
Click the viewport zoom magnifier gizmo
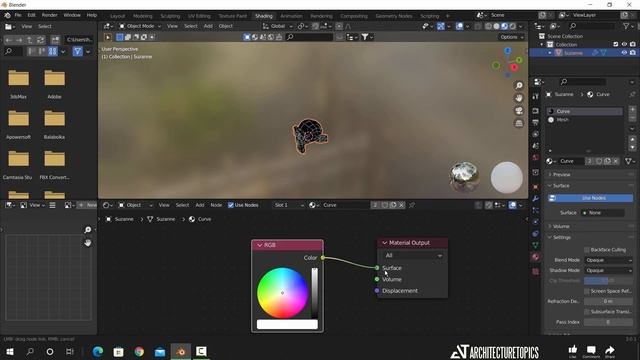tap(519, 85)
